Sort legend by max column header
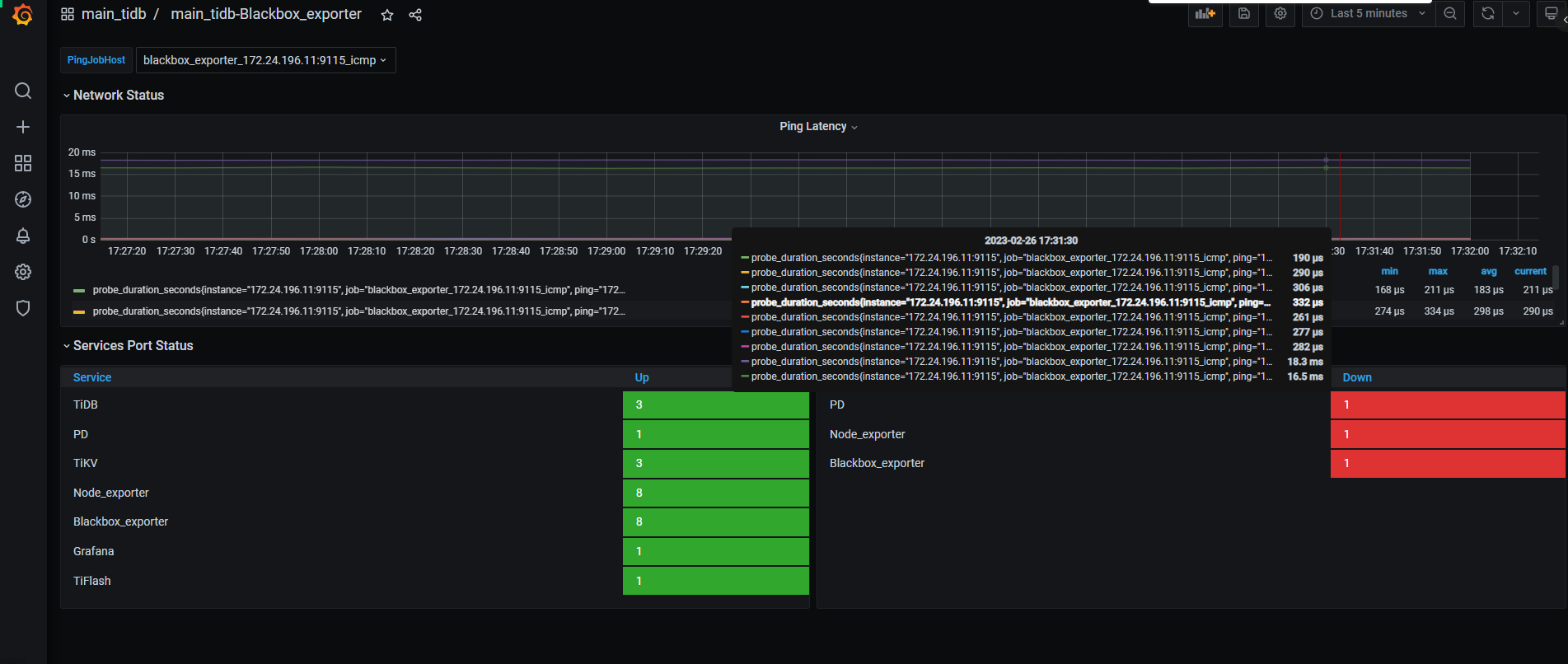This screenshot has height=664, width=1568. [x=1438, y=271]
